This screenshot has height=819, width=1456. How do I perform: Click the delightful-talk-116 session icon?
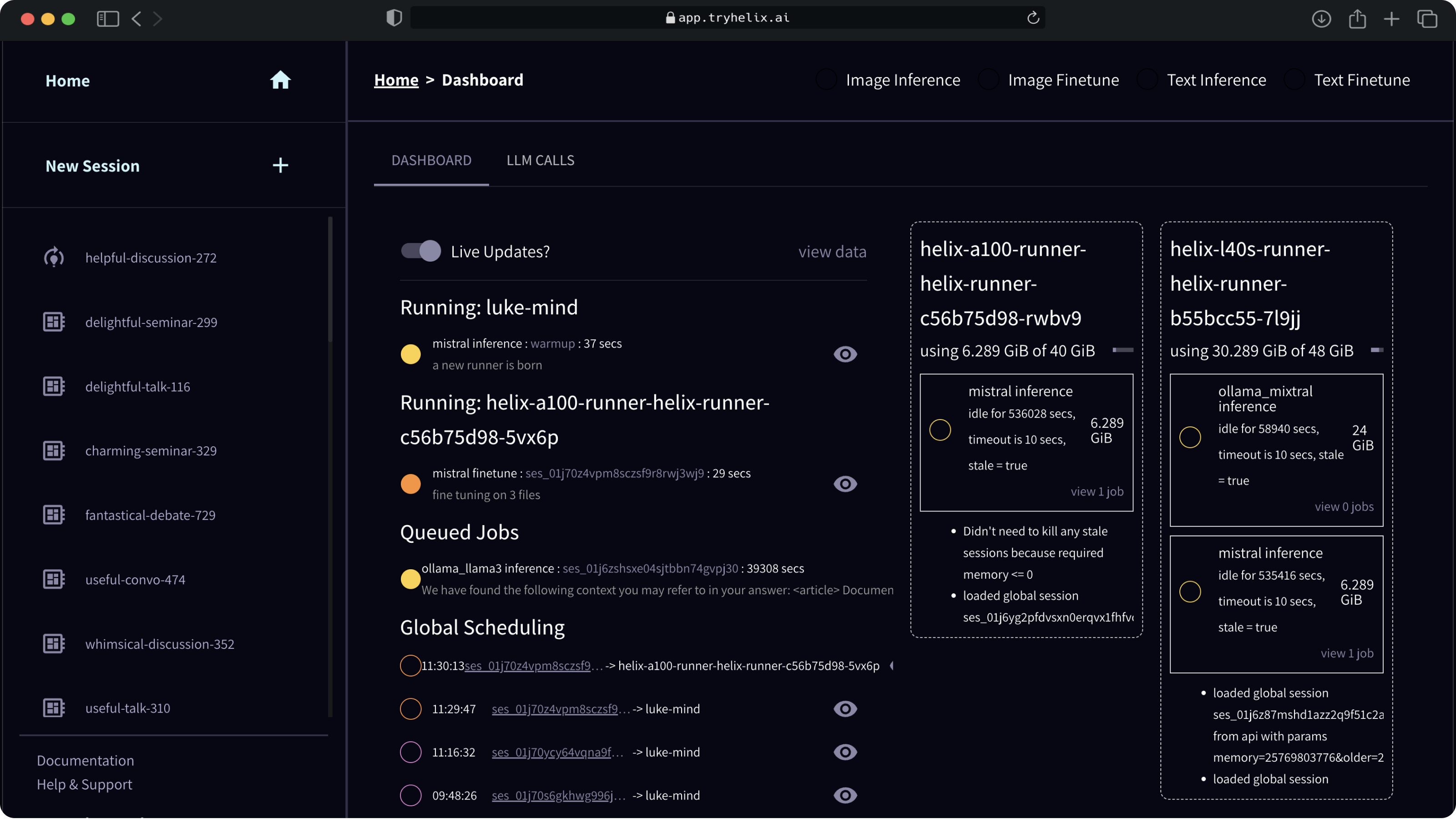click(x=54, y=386)
